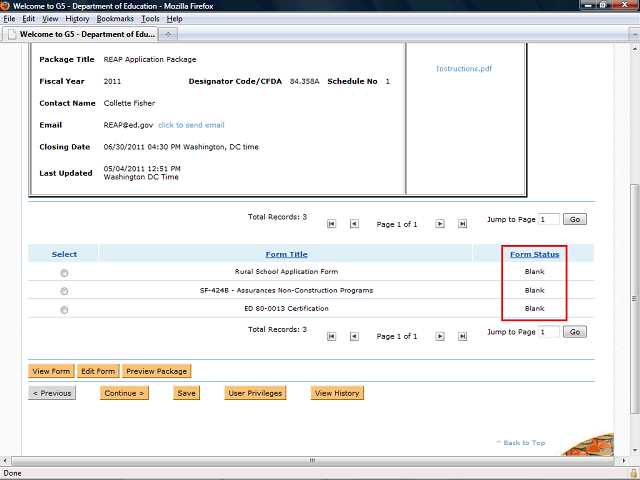The width and height of the screenshot is (640, 480).
Task: Click the horizontal scrollbar thumb
Action: tap(312, 461)
